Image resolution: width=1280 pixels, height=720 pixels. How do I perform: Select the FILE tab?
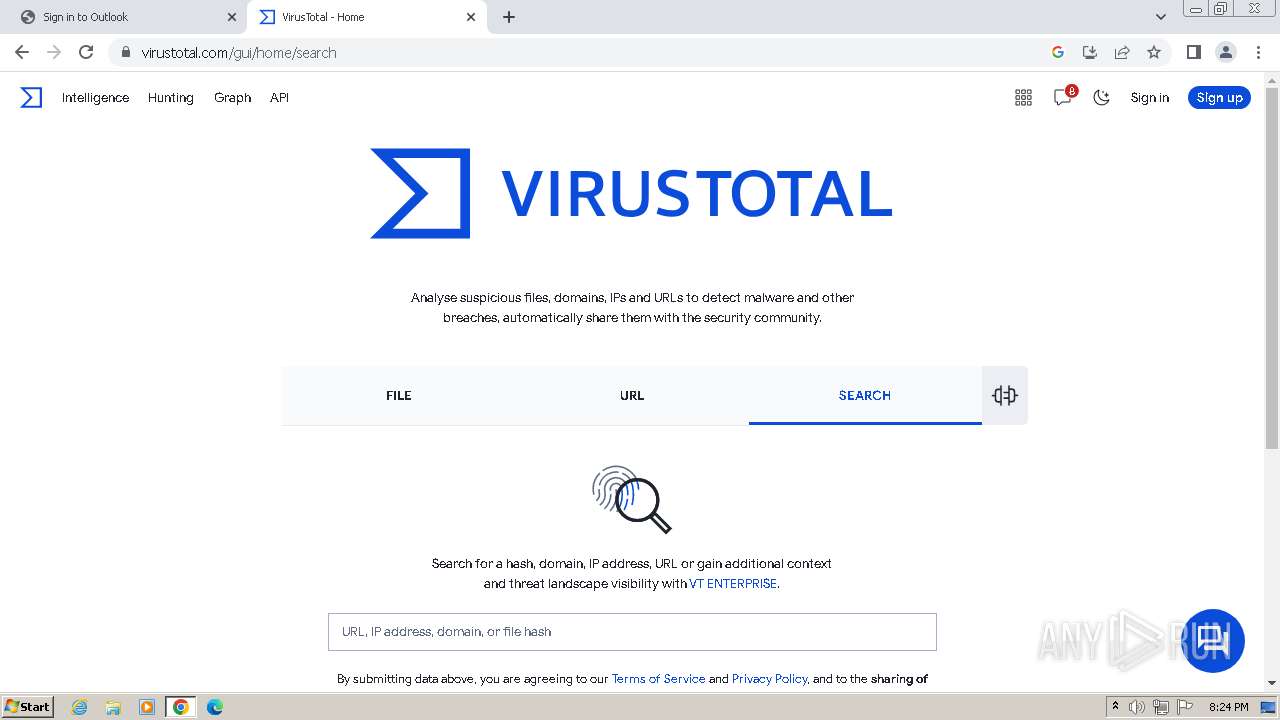pyautogui.click(x=398, y=395)
